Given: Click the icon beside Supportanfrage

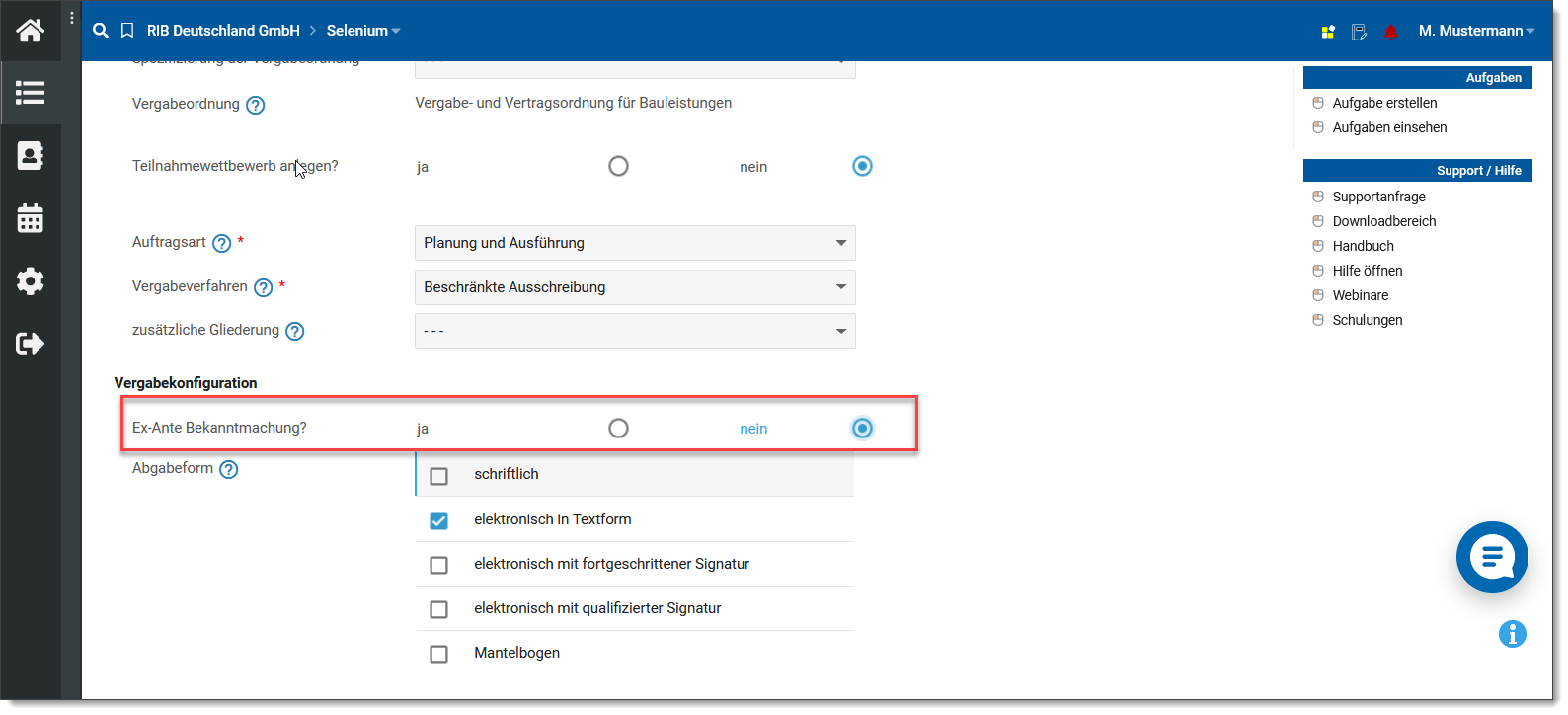Looking at the screenshot, I should pyautogui.click(x=1318, y=197).
